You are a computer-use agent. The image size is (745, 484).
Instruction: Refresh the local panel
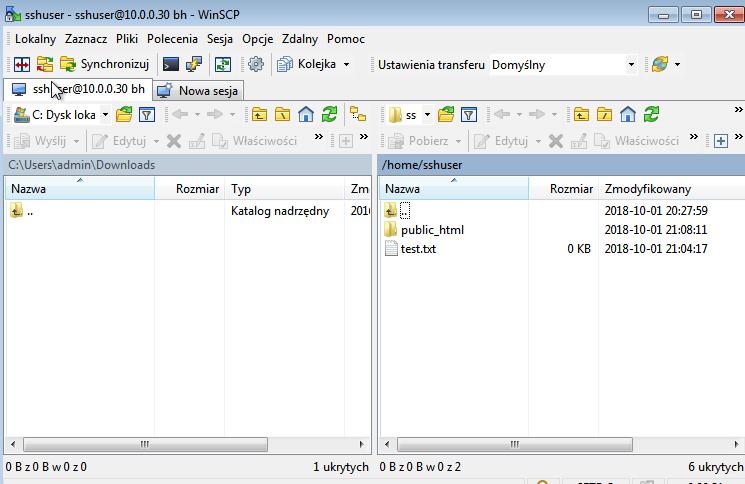(x=329, y=114)
